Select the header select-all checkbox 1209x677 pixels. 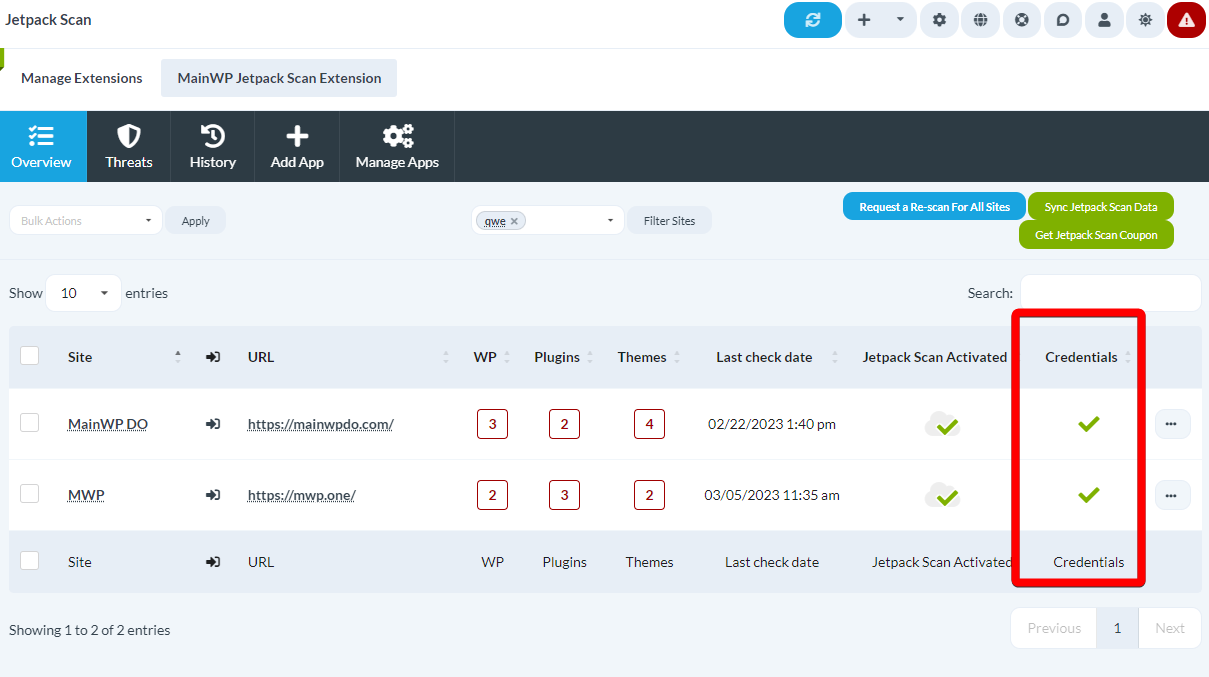[30, 356]
